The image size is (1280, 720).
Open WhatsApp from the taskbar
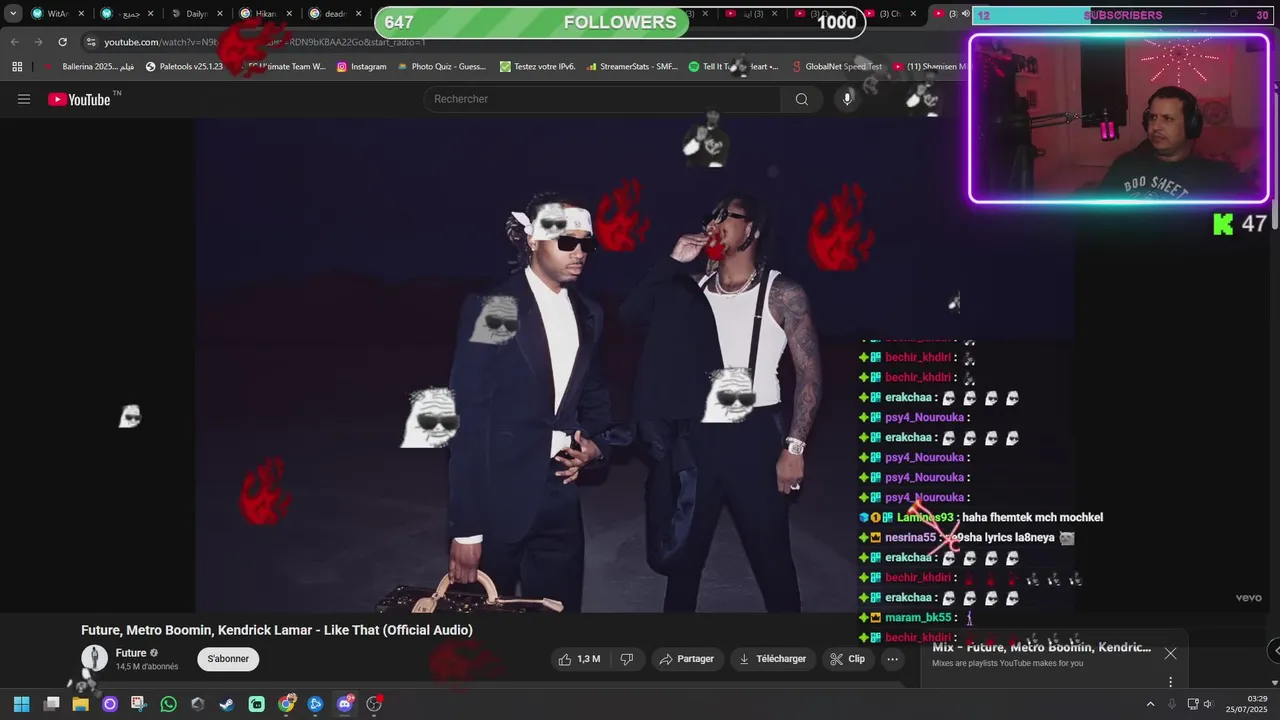168,704
